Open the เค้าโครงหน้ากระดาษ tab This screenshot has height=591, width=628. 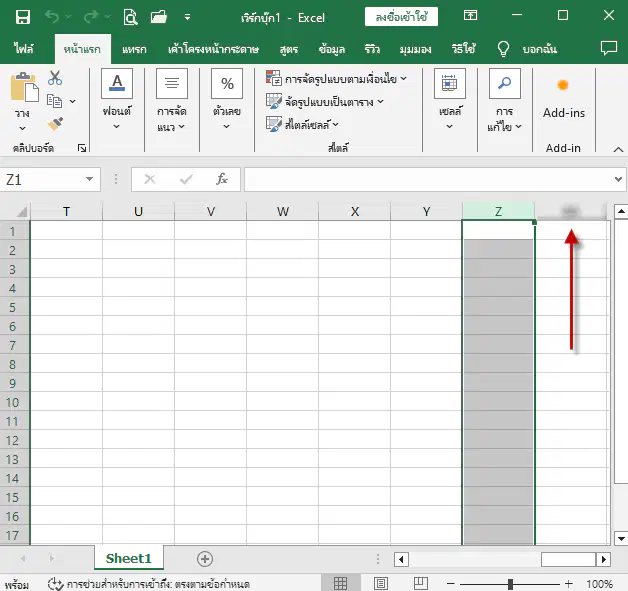click(x=213, y=49)
